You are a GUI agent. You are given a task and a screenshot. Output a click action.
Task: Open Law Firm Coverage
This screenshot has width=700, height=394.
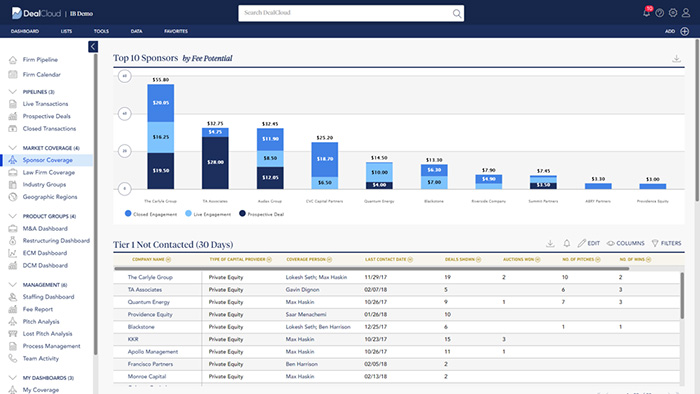tap(49, 173)
